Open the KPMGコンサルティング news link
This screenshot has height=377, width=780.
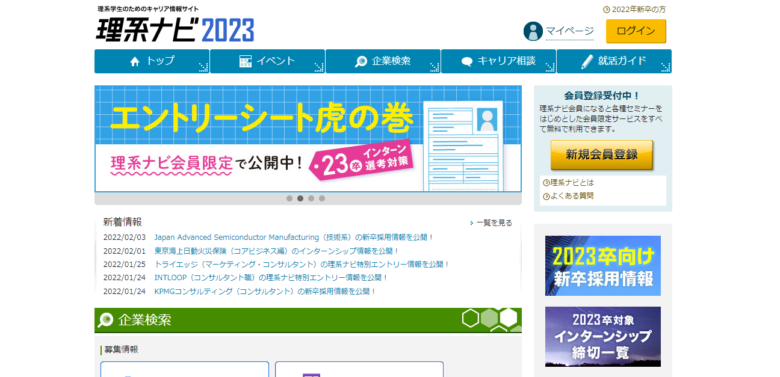pyautogui.click(x=265, y=291)
